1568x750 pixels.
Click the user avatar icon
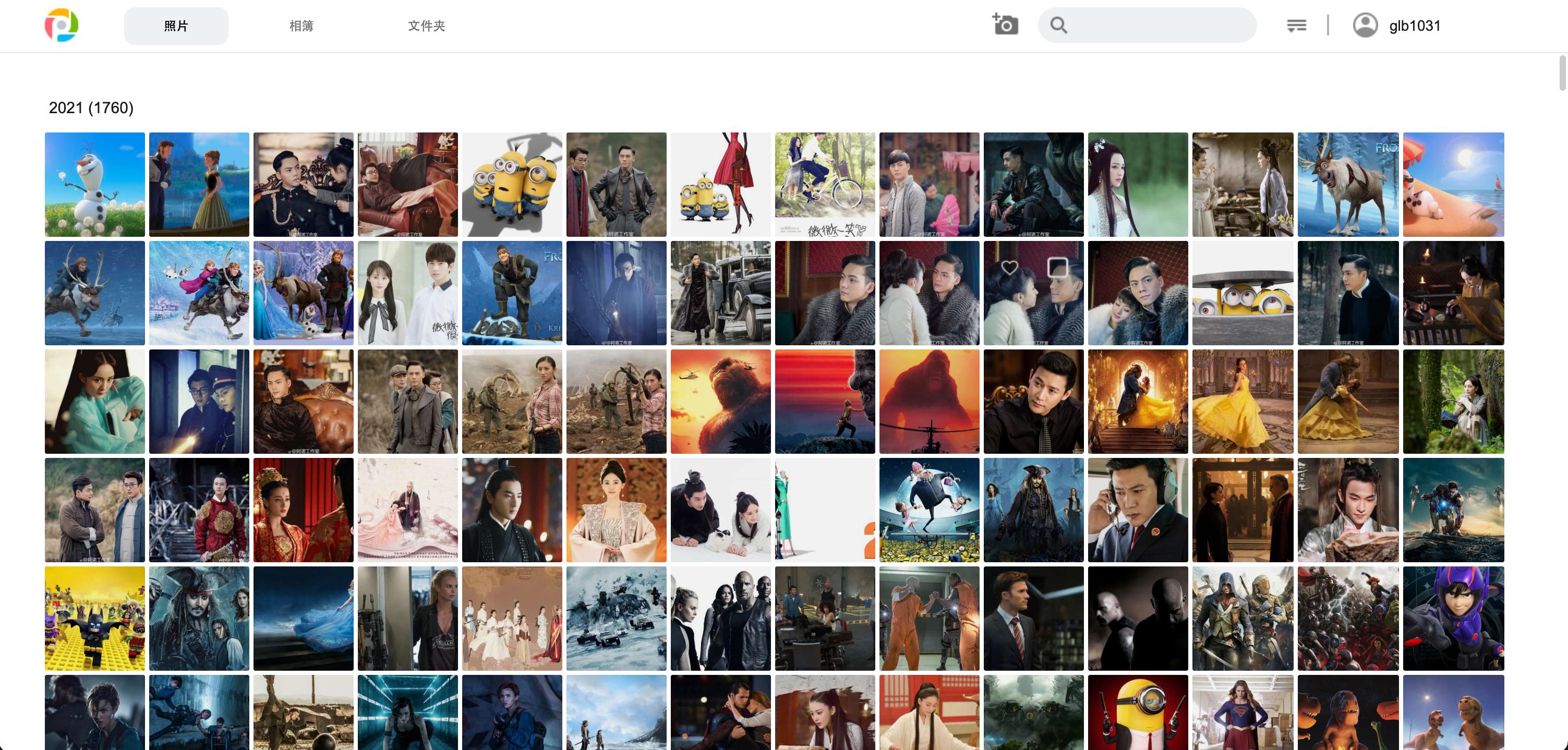[1365, 26]
